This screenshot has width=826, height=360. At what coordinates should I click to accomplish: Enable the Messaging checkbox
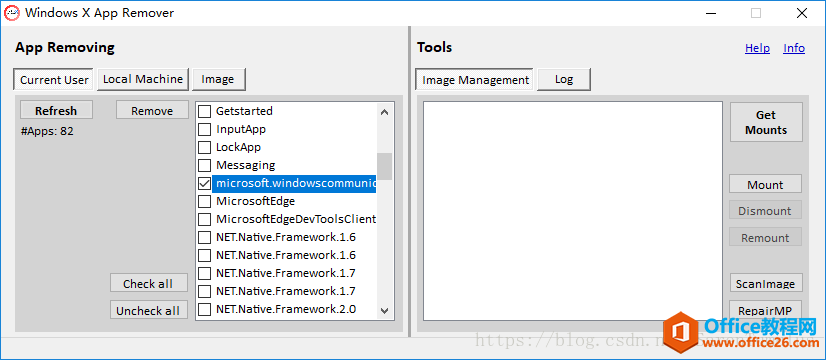(204, 165)
